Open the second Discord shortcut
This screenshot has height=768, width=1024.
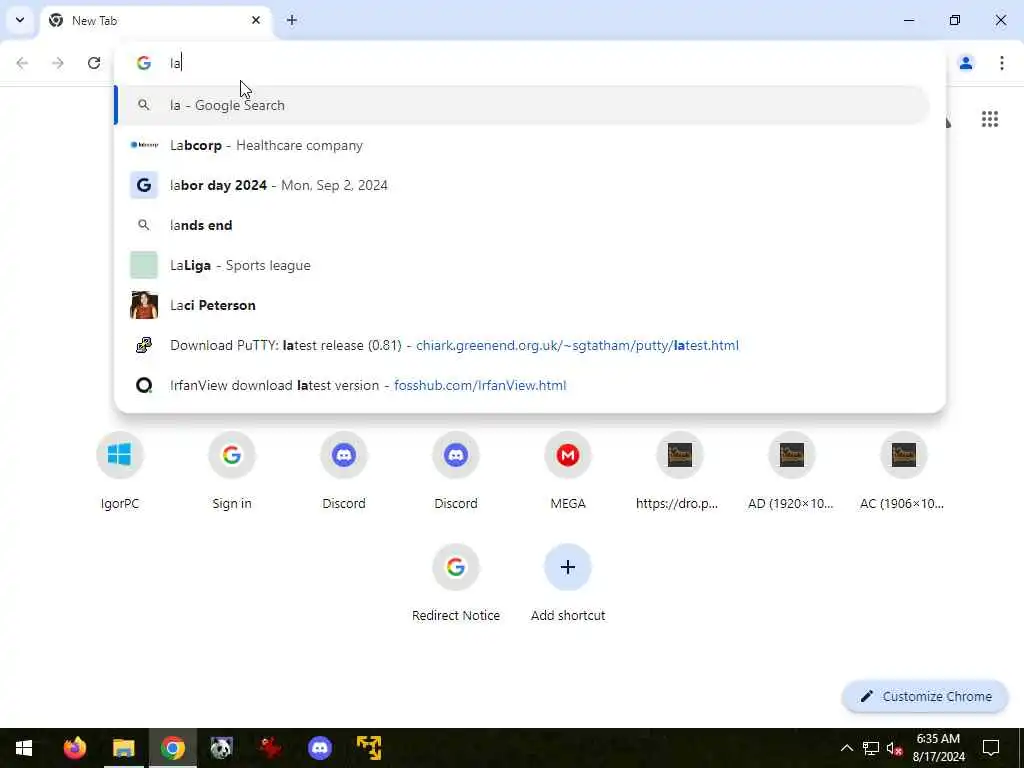[x=456, y=472]
